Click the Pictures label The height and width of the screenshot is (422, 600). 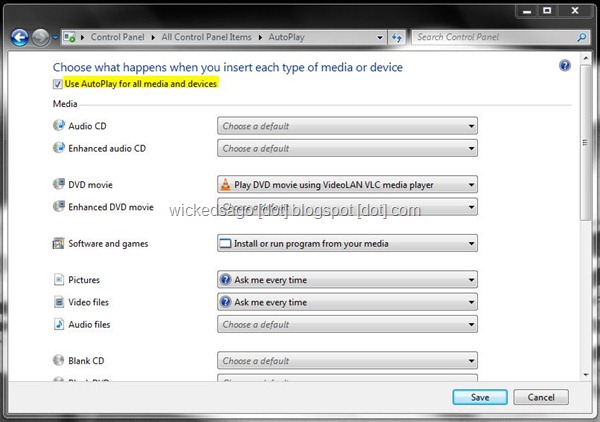coord(84,280)
